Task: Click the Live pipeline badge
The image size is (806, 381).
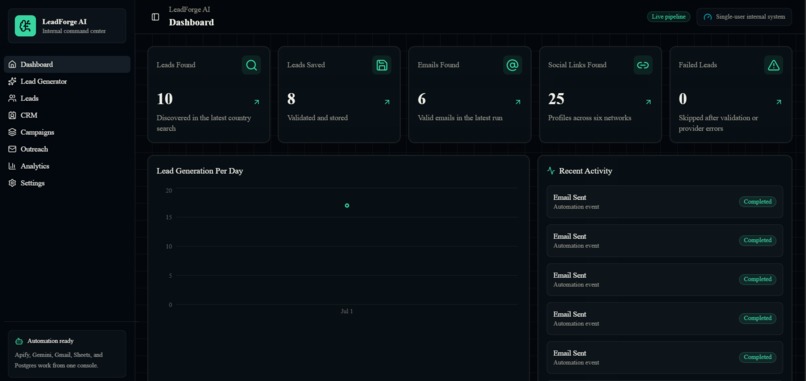Action: [668, 17]
